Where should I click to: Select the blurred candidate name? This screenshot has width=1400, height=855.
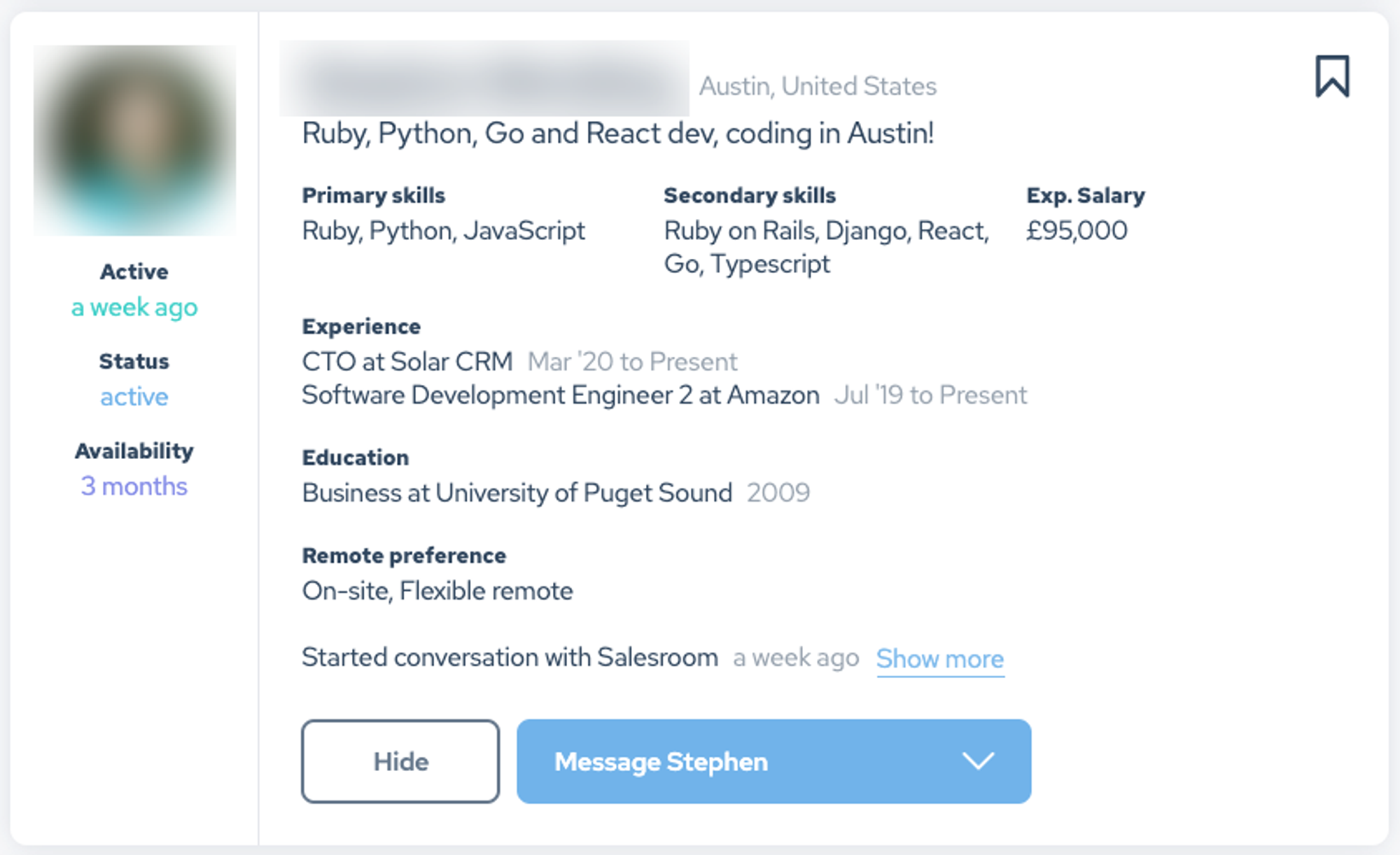click(x=484, y=78)
